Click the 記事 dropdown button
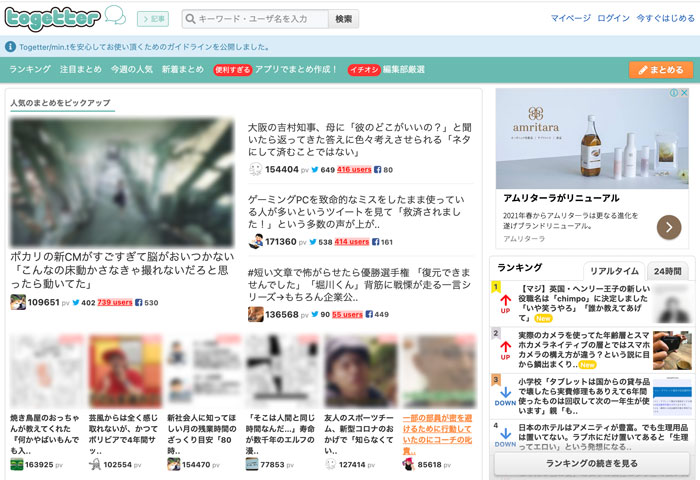Viewport: 700px width, 480px height. 153,19
